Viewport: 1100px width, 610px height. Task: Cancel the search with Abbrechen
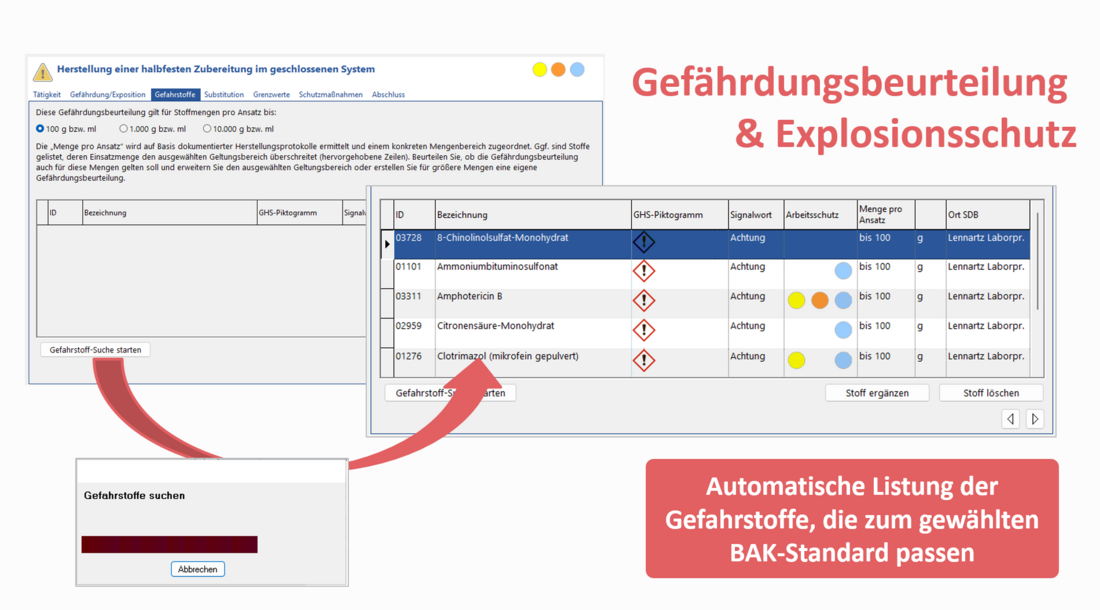pos(197,569)
